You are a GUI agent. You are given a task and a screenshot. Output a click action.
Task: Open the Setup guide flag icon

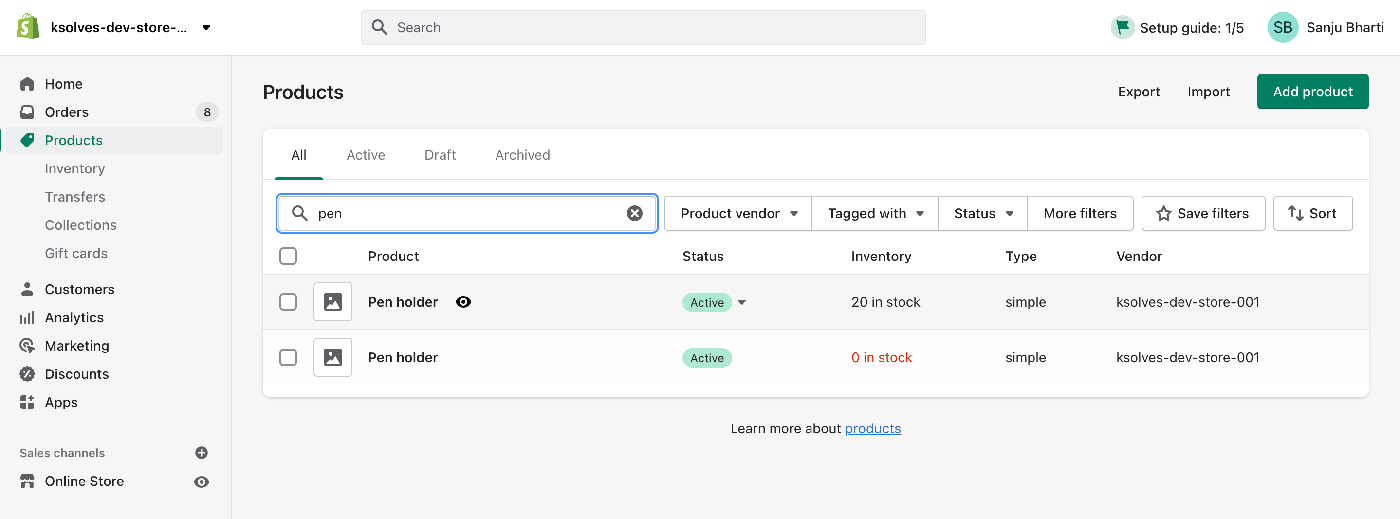pyautogui.click(x=1122, y=27)
